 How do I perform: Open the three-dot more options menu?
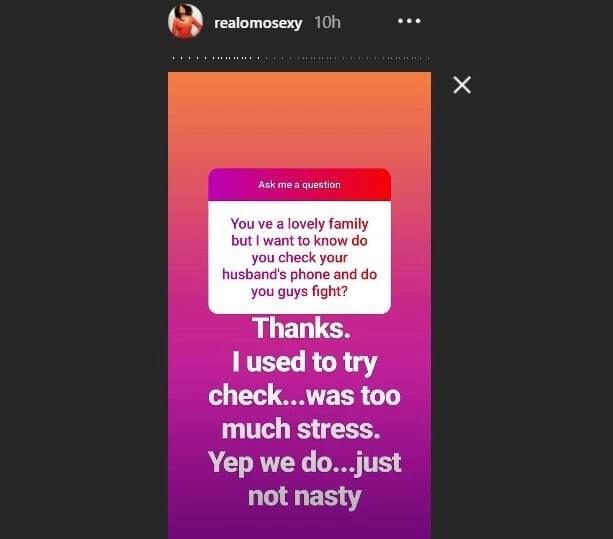click(x=409, y=21)
